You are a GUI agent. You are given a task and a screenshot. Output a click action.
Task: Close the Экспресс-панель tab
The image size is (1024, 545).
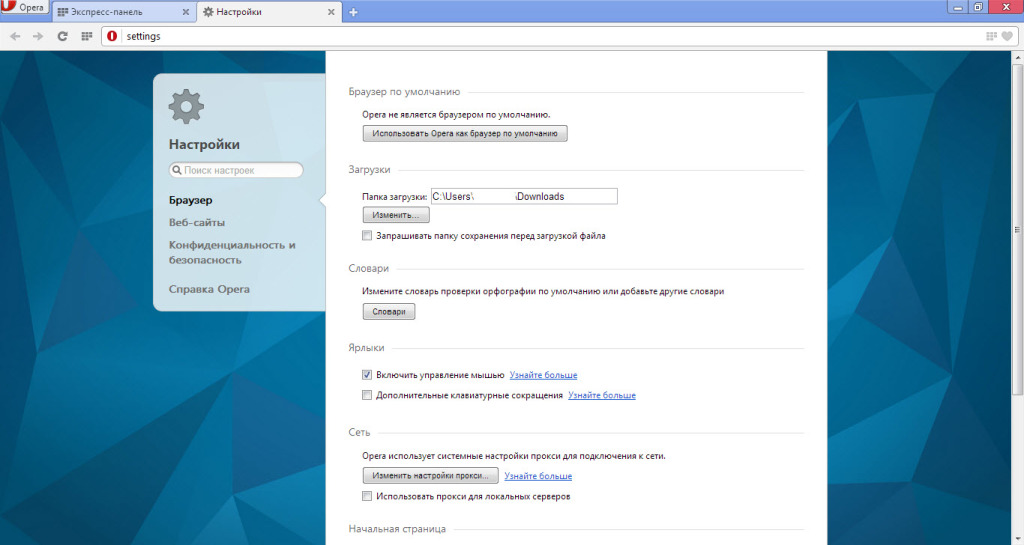pyautogui.click(x=185, y=12)
